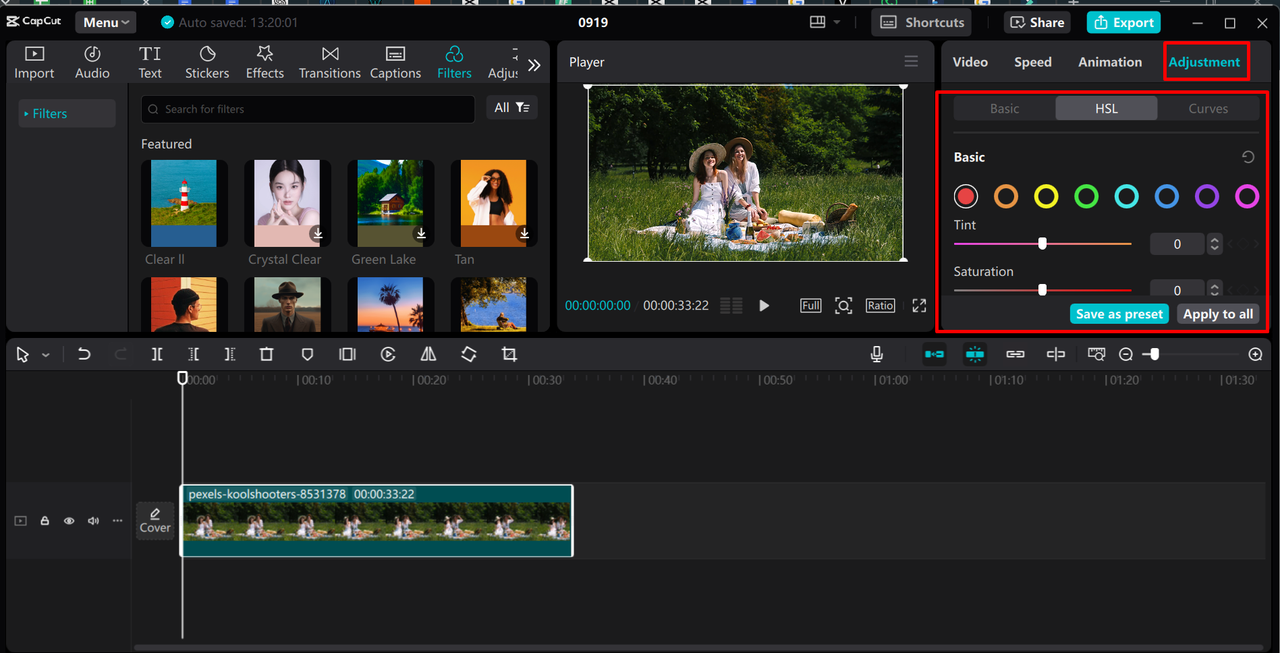The image size is (1280, 653).
Task: Open the Stickers panel
Action: (x=207, y=62)
